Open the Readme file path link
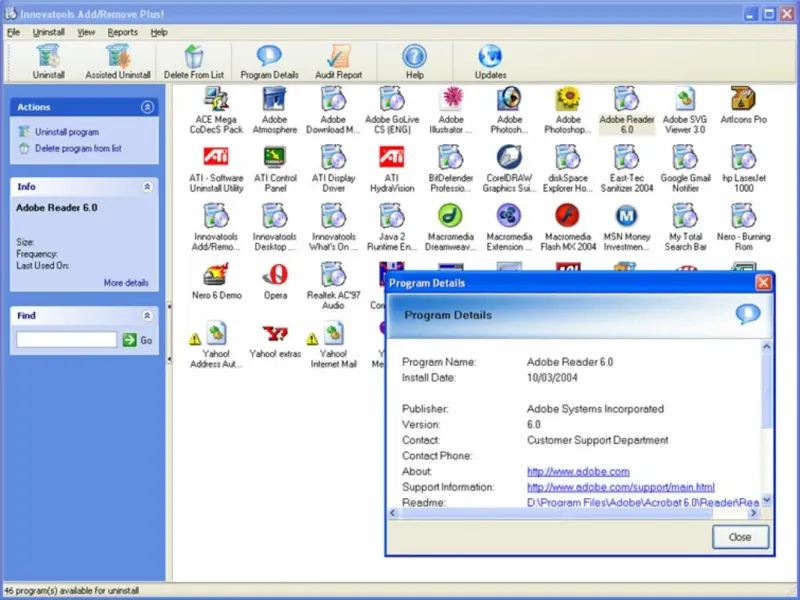 (x=643, y=503)
